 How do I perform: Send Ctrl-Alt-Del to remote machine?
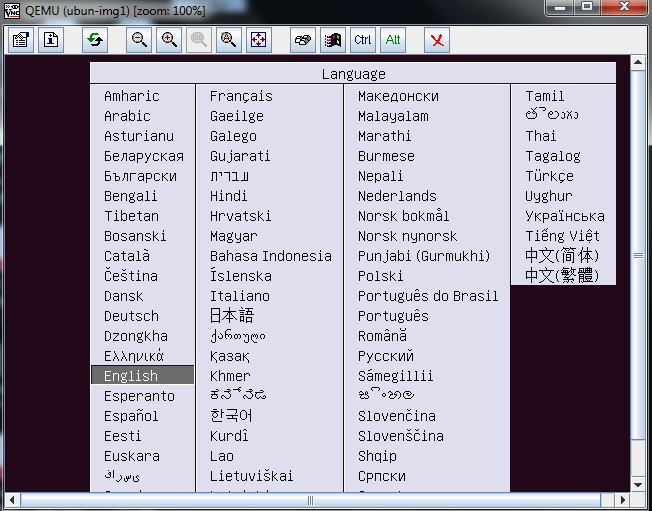point(303,40)
